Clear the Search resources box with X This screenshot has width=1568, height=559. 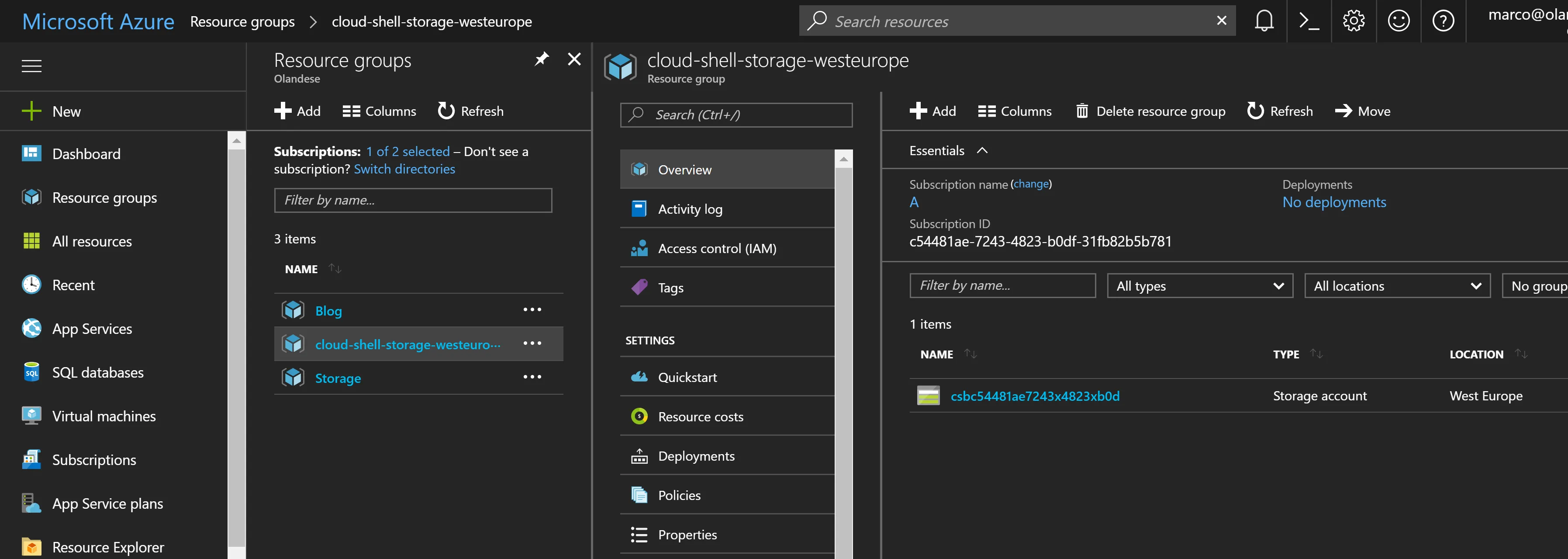pos(1221,21)
